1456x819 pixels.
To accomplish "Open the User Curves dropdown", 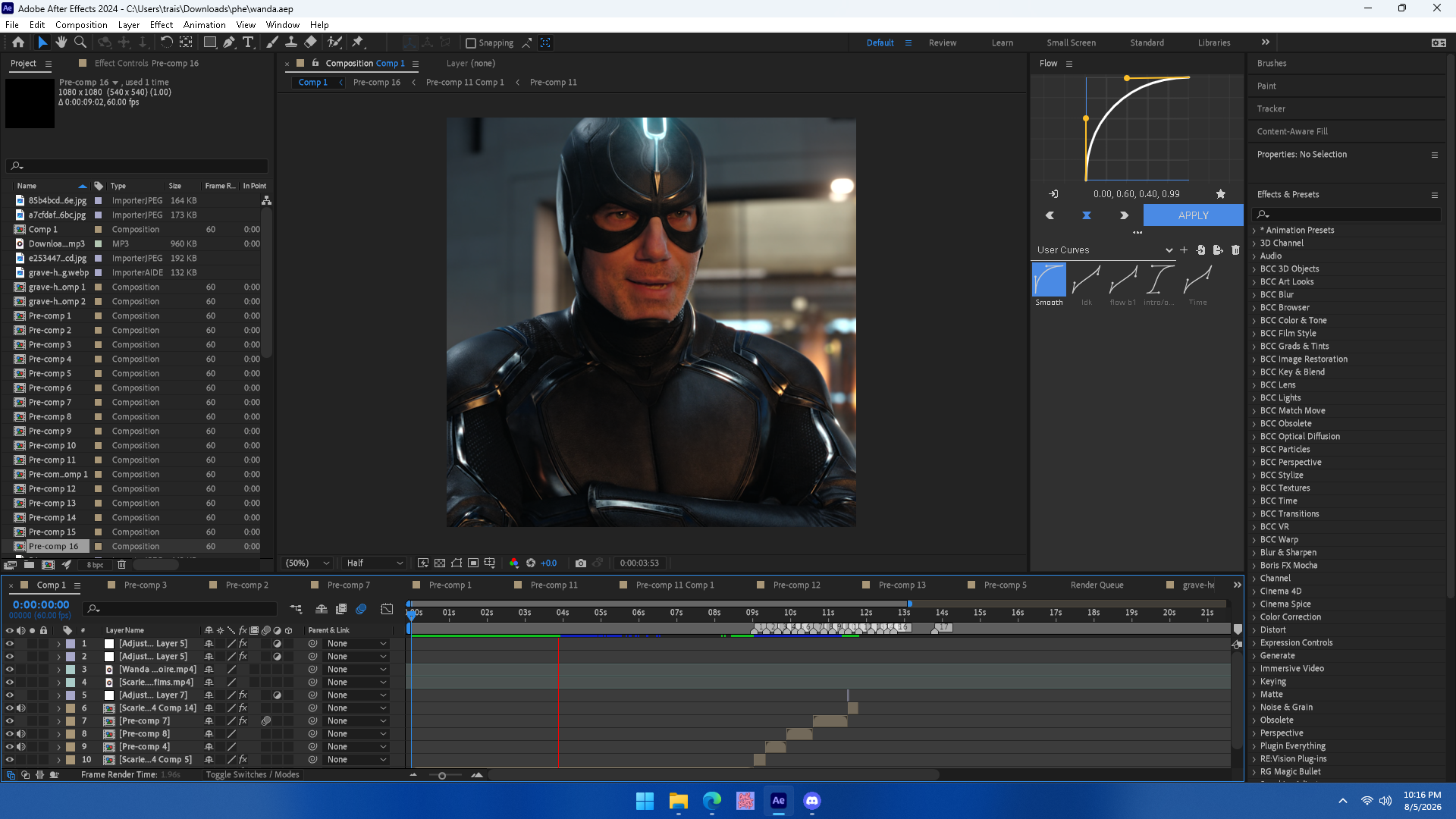I will (1104, 250).
